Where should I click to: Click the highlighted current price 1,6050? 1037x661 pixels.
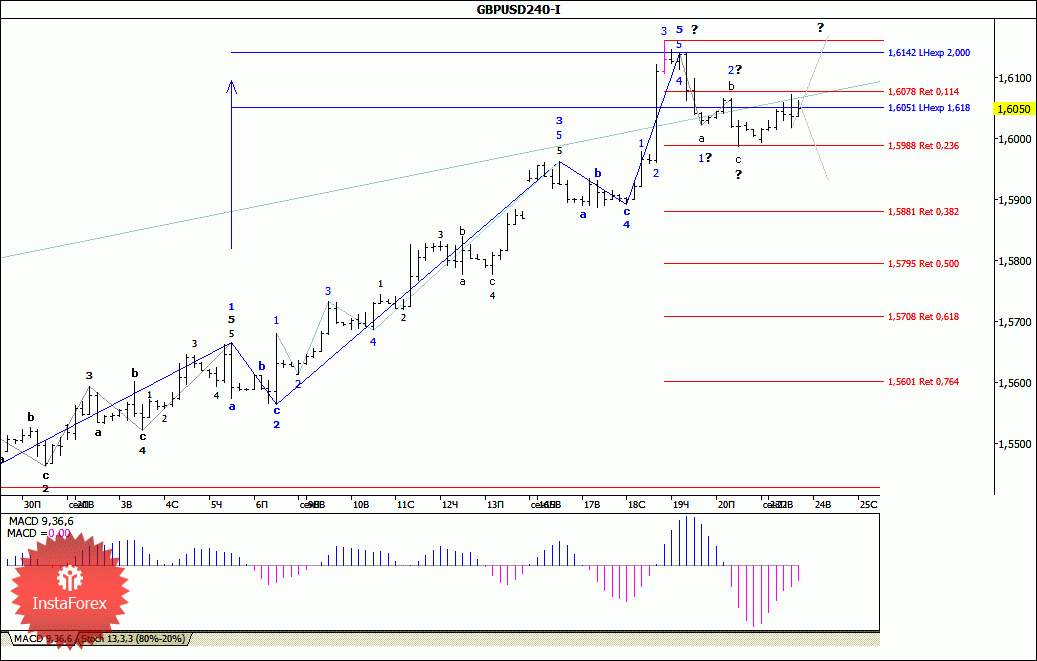(1015, 109)
